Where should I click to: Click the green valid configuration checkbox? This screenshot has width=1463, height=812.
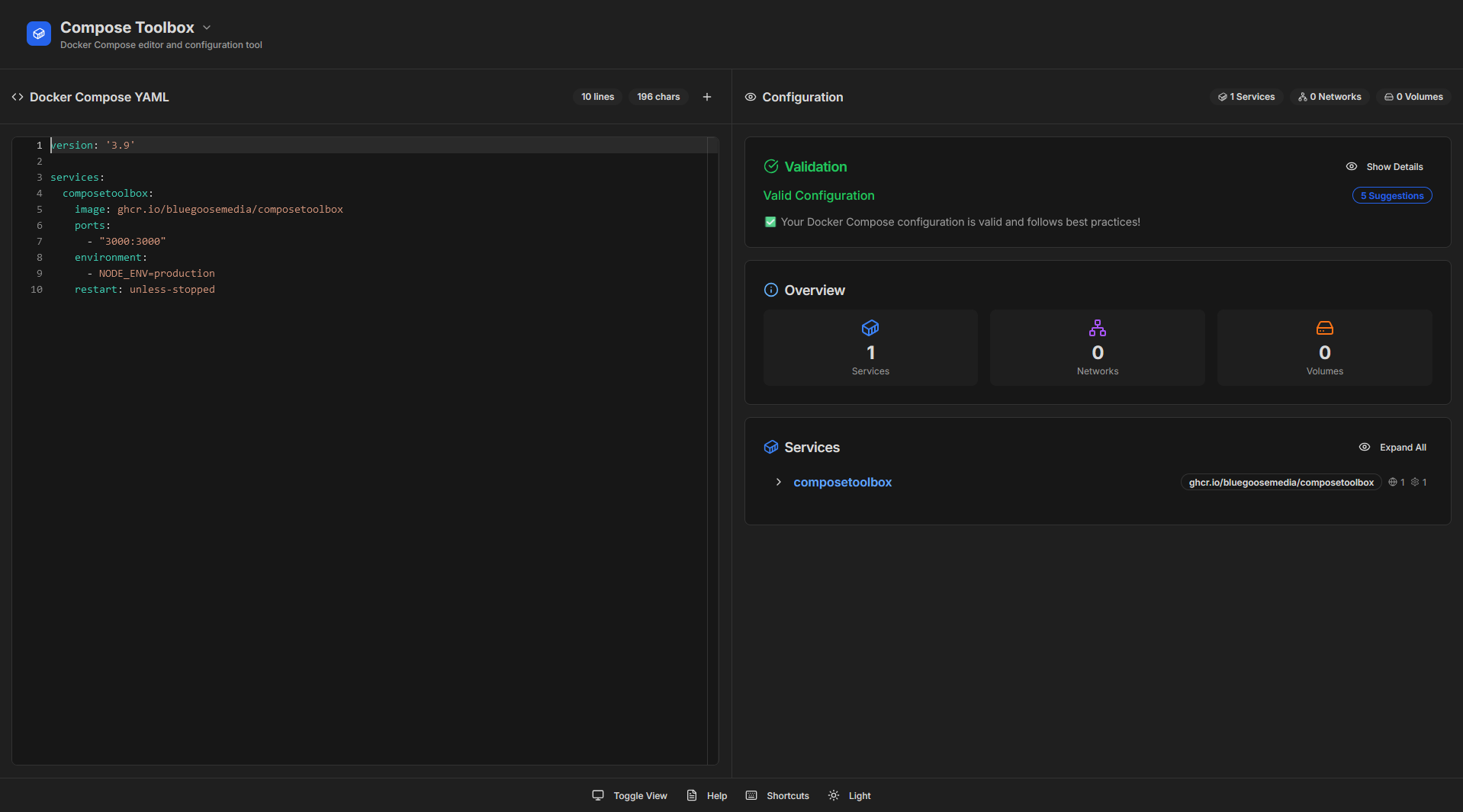click(x=770, y=222)
